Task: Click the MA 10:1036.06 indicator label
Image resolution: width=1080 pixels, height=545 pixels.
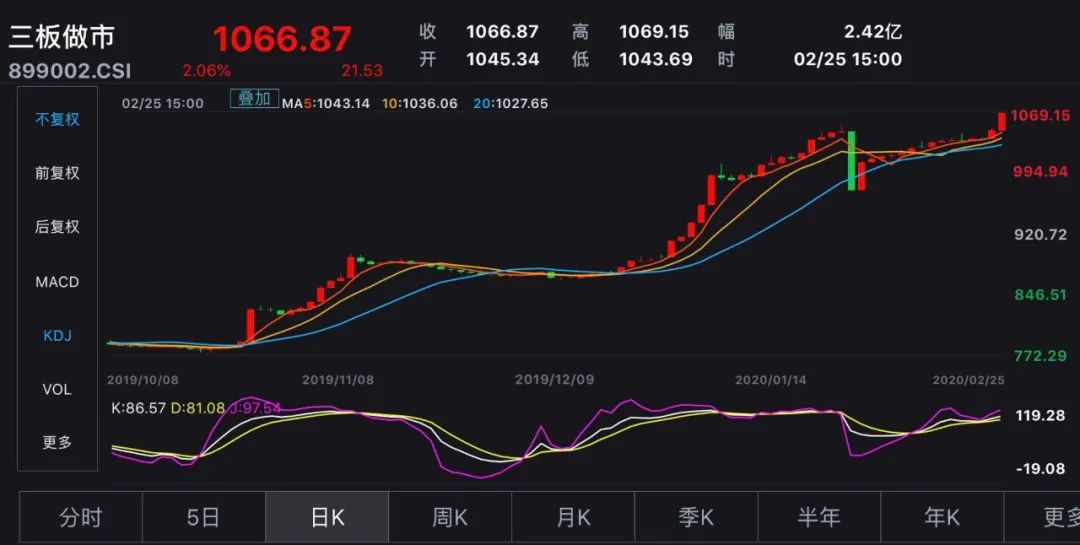Action: click(x=419, y=103)
